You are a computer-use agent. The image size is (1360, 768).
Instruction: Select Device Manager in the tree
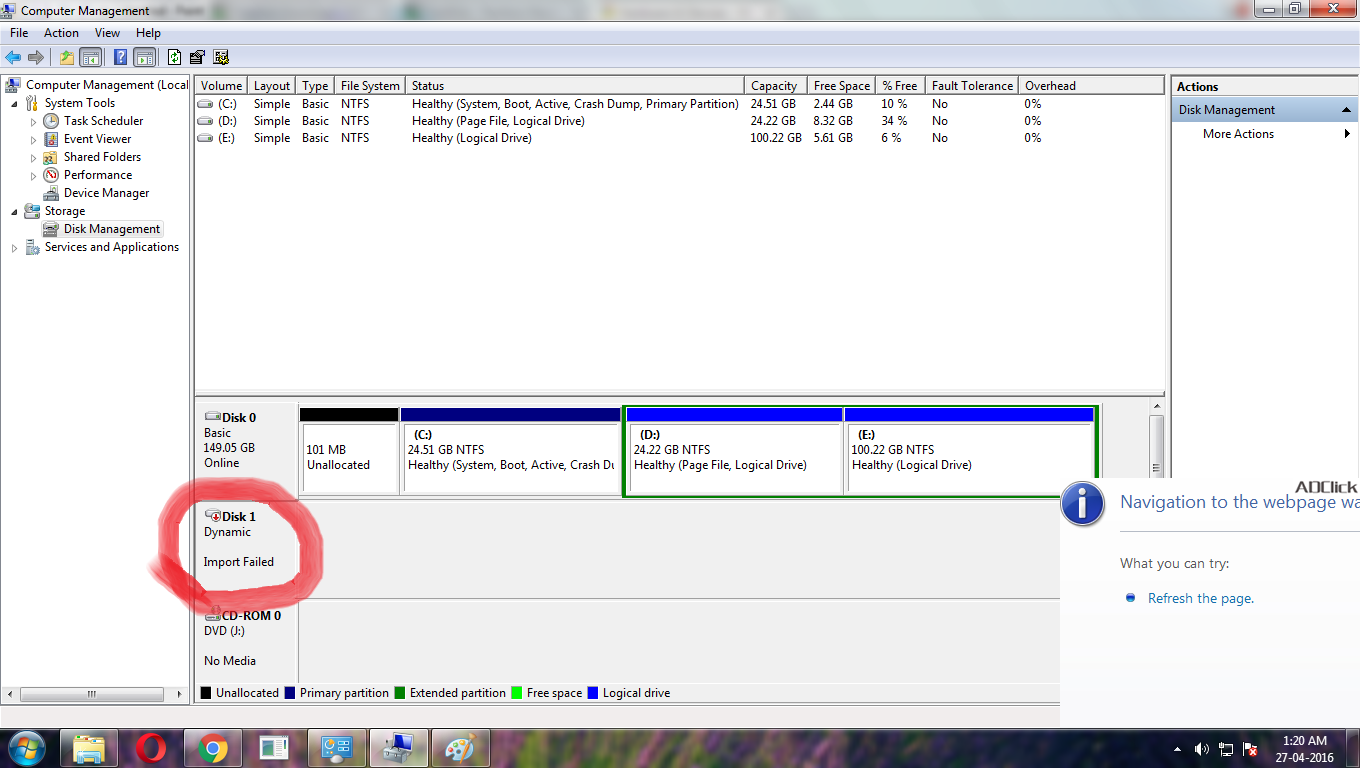[106, 193]
